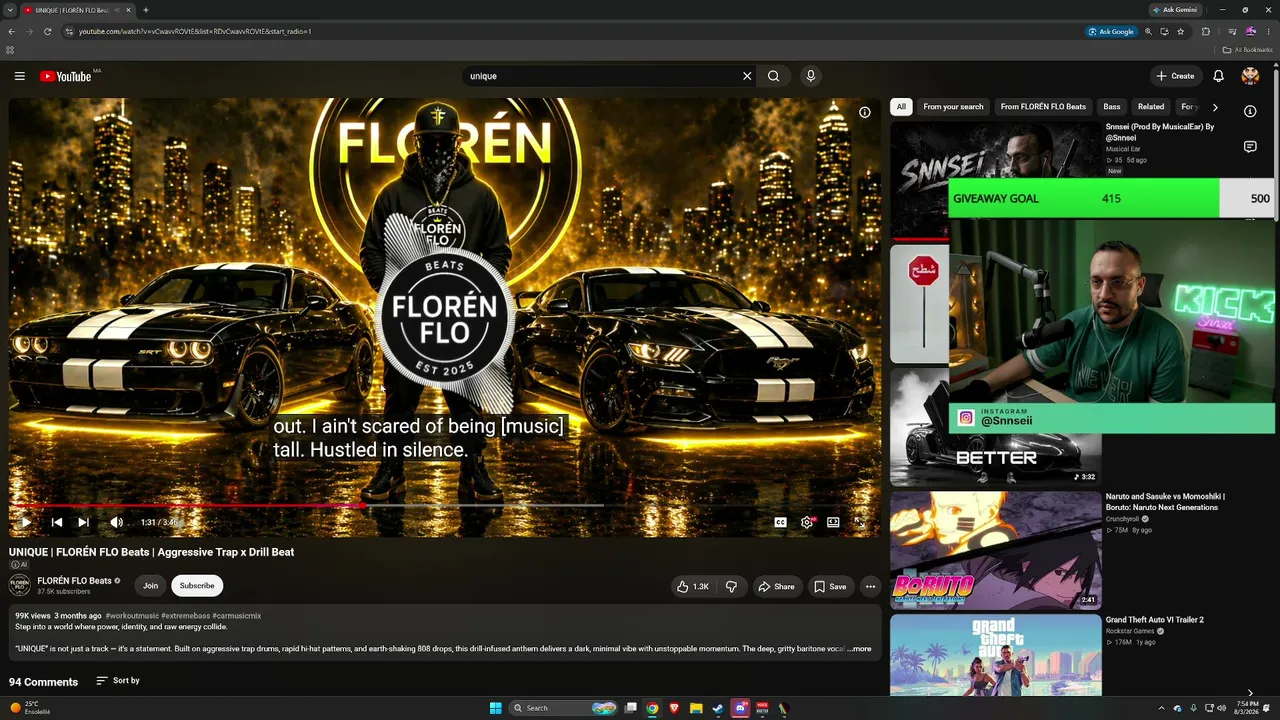Enter fullscreen on the video player
Image resolution: width=1280 pixels, height=720 pixels.
pyautogui.click(x=859, y=522)
